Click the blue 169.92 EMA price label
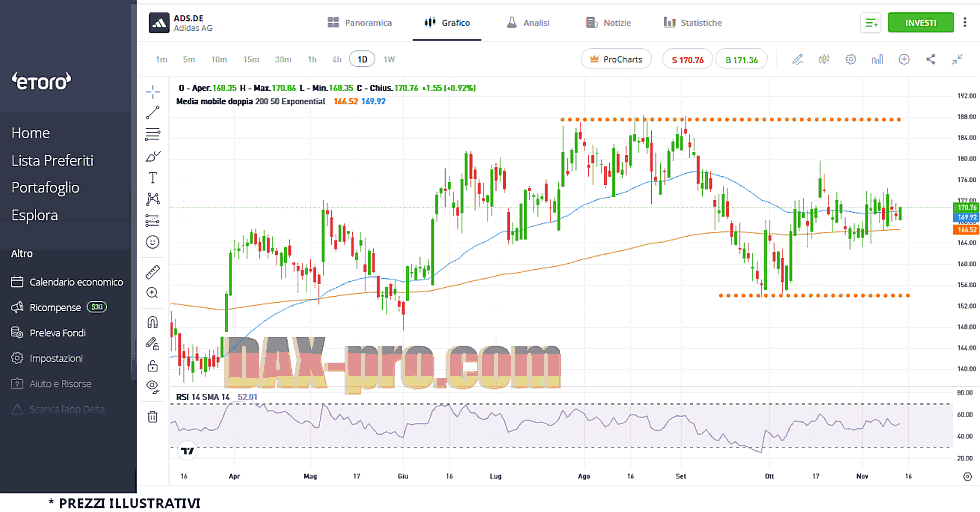The height and width of the screenshot is (512, 980). click(966, 218)
